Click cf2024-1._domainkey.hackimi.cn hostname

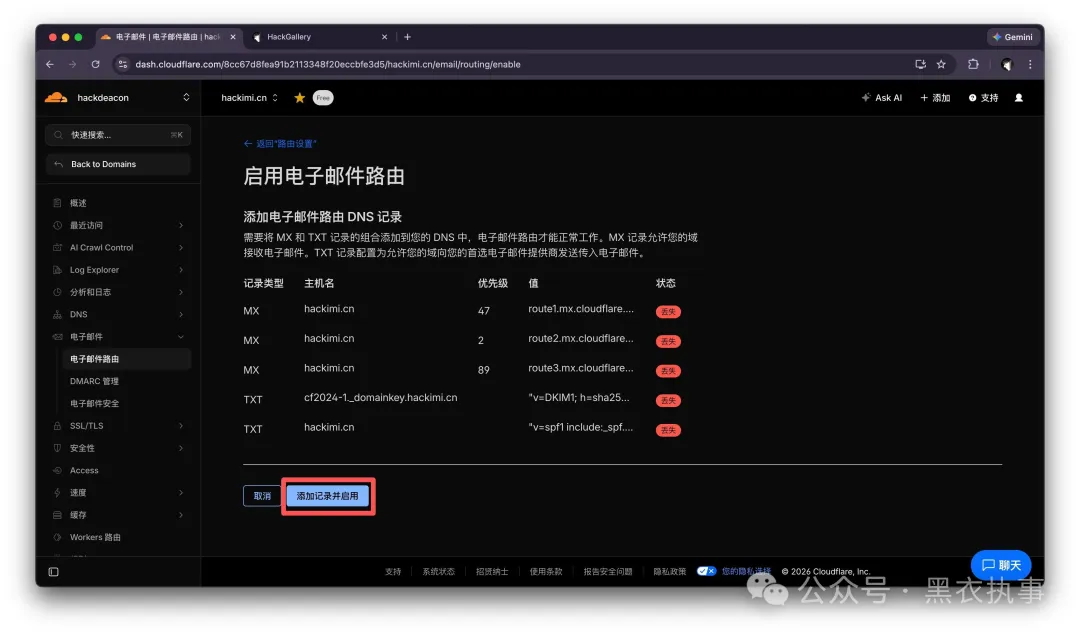[380, 398]
